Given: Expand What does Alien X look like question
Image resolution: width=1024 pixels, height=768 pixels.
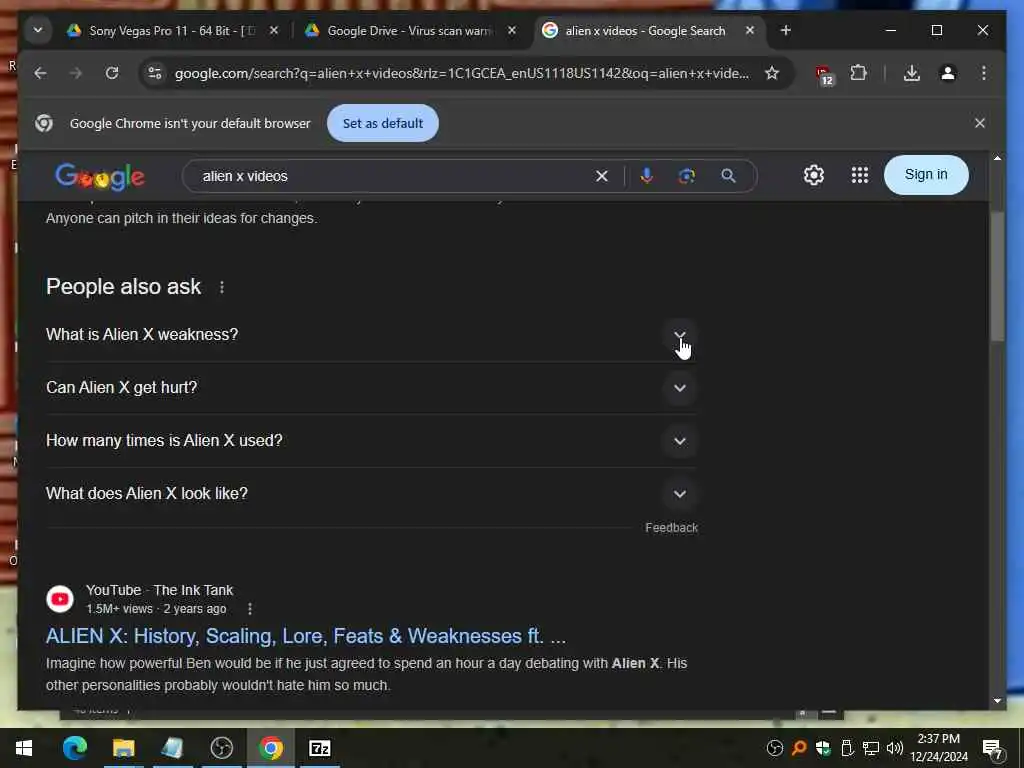Looking at the screenshot, I should (x=371, y=494).
